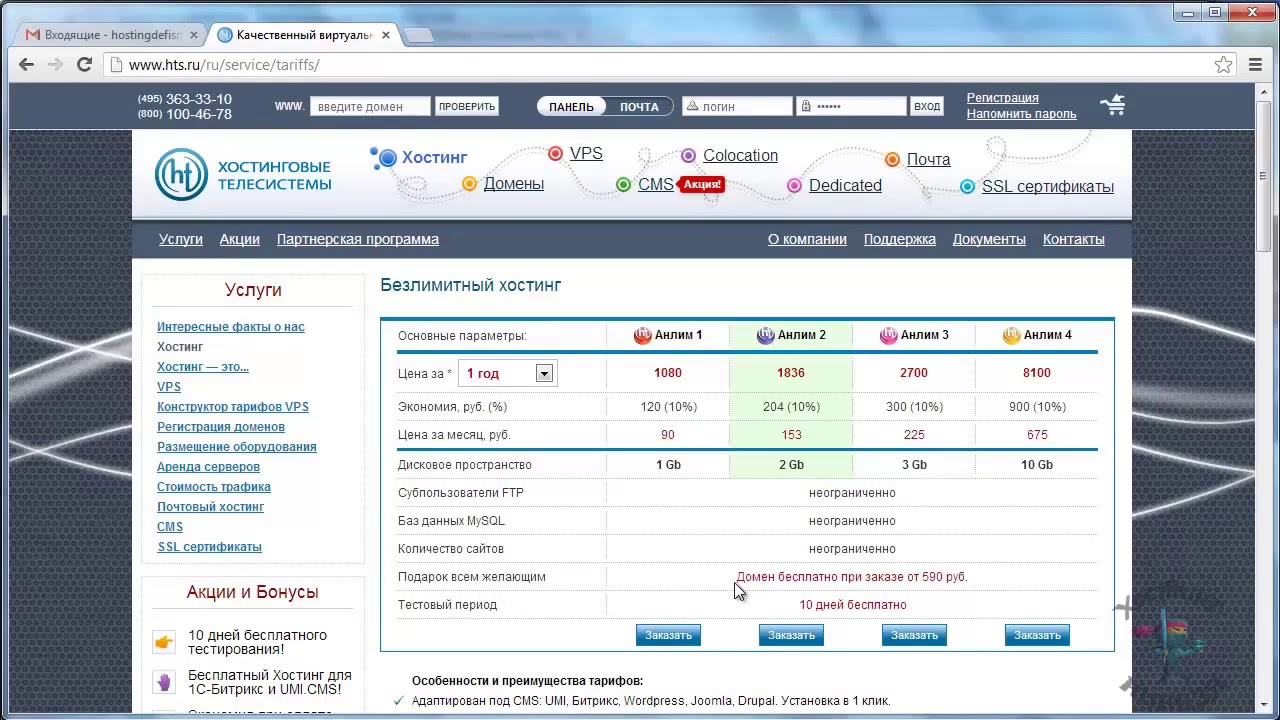Screen dimensions: 1280x720
Task: Click the purple Colocation bullet icon
Action: [x=689, y=156]
